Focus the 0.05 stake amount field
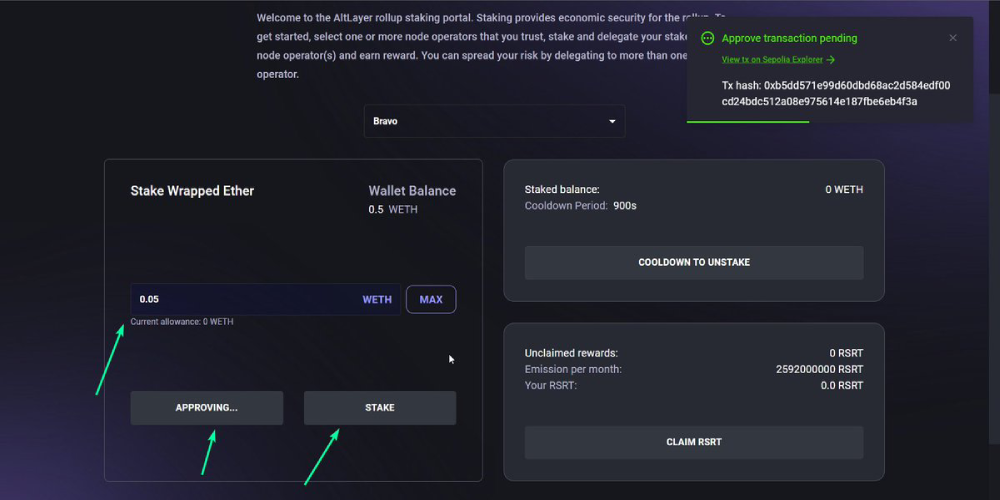1000x500 pixels. point(265,299)
